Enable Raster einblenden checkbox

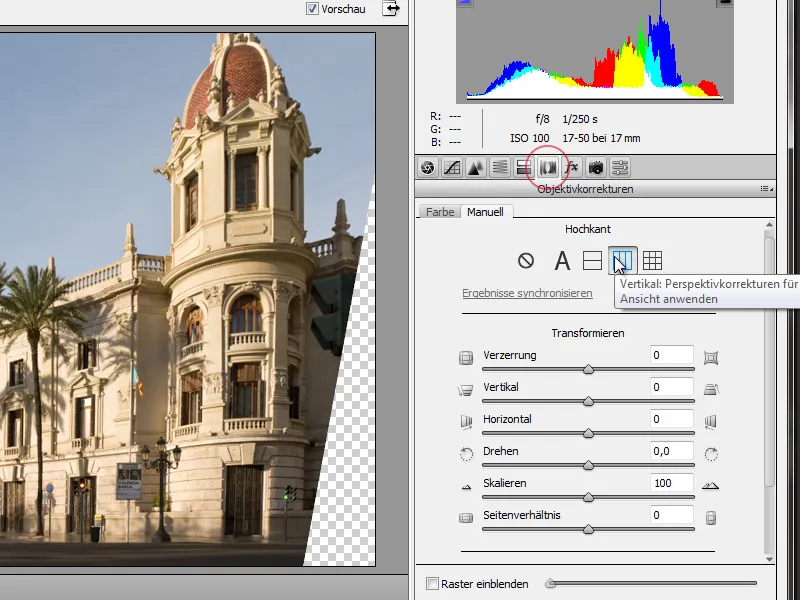tap(432, 583)
